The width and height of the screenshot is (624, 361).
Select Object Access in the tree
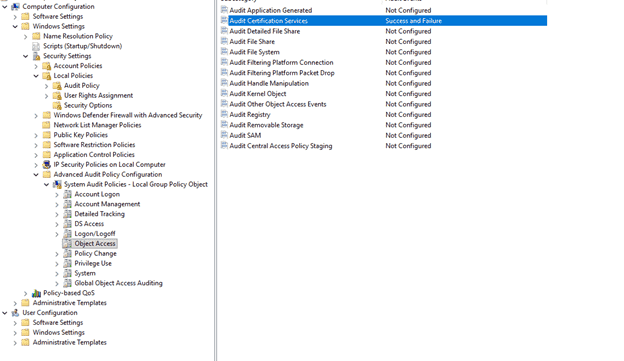coord(95,244)
